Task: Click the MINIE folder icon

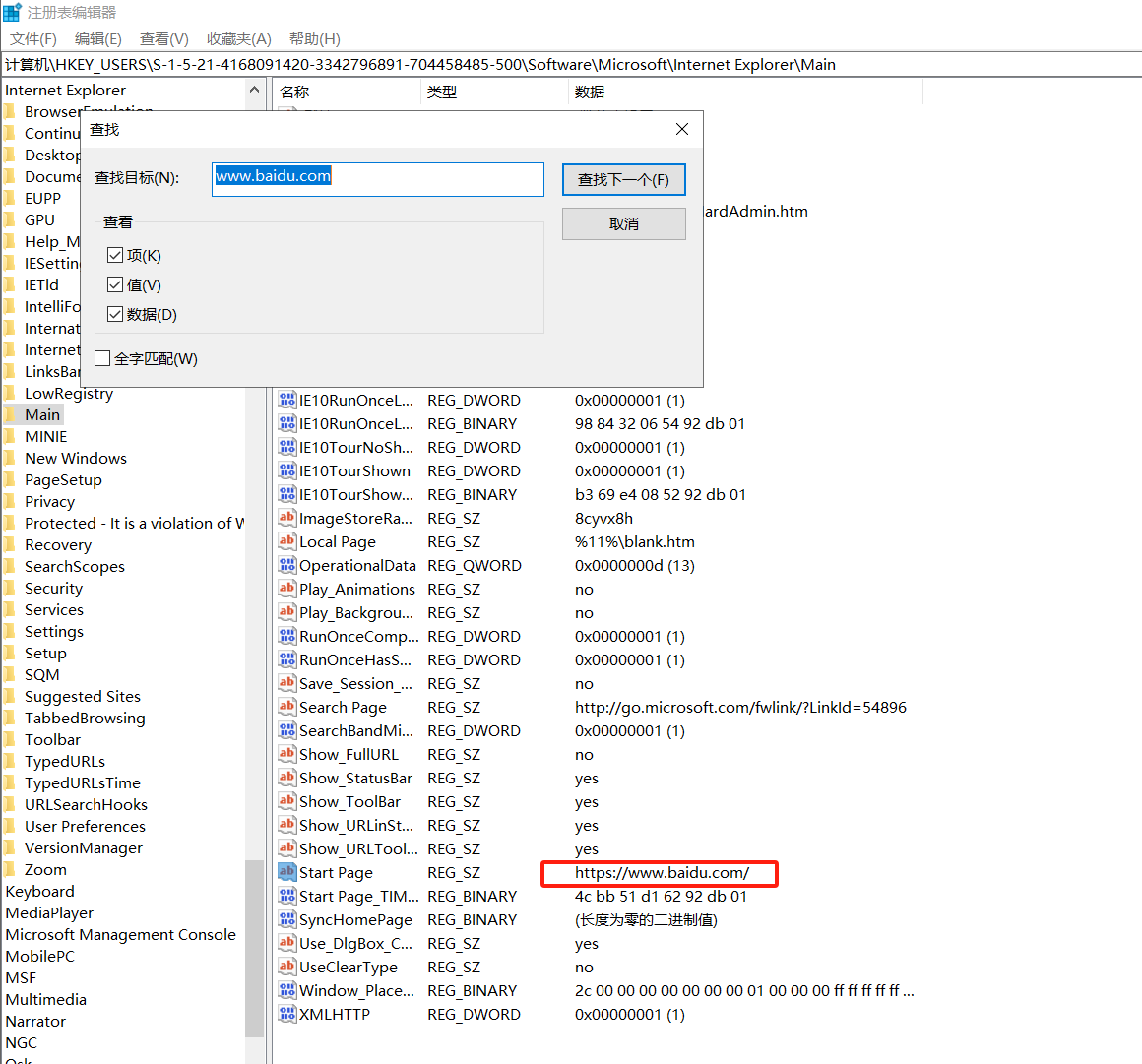Action: pyautogui.click(x=10, y=436)
